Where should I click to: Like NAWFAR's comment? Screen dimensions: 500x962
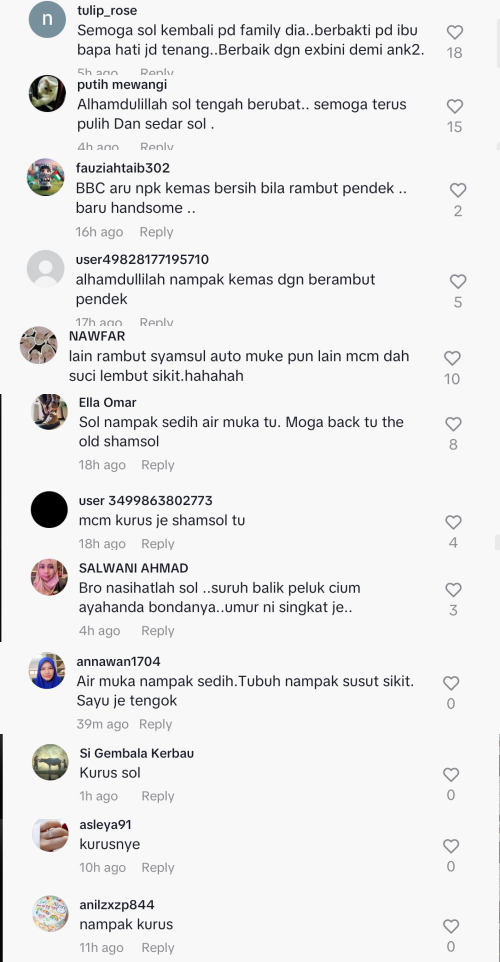452,358
